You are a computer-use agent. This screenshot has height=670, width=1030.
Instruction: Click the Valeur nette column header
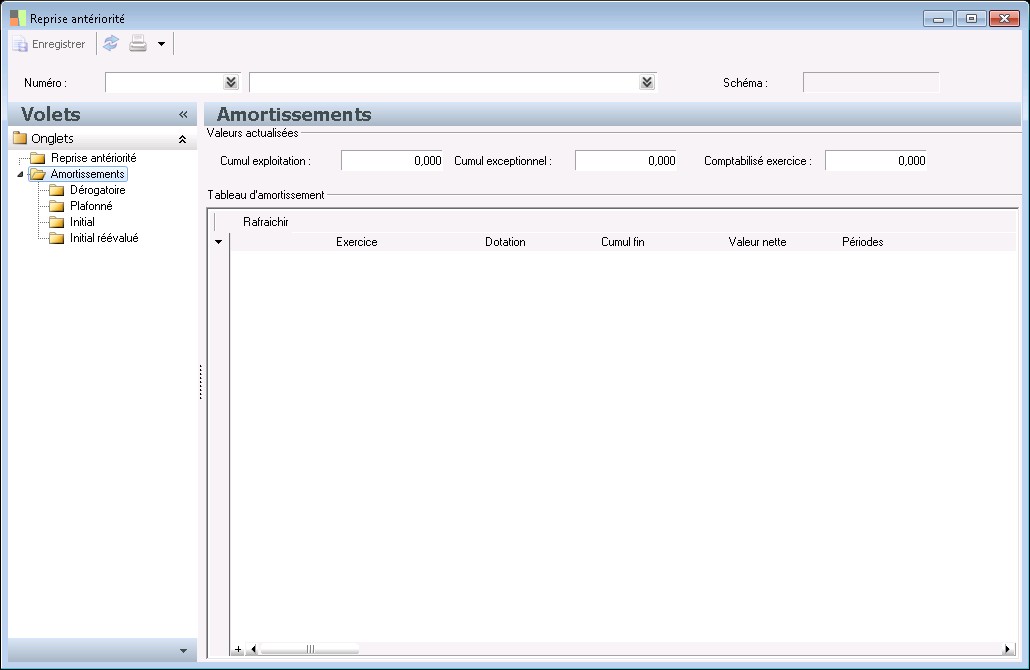click(x=757, y=242)
